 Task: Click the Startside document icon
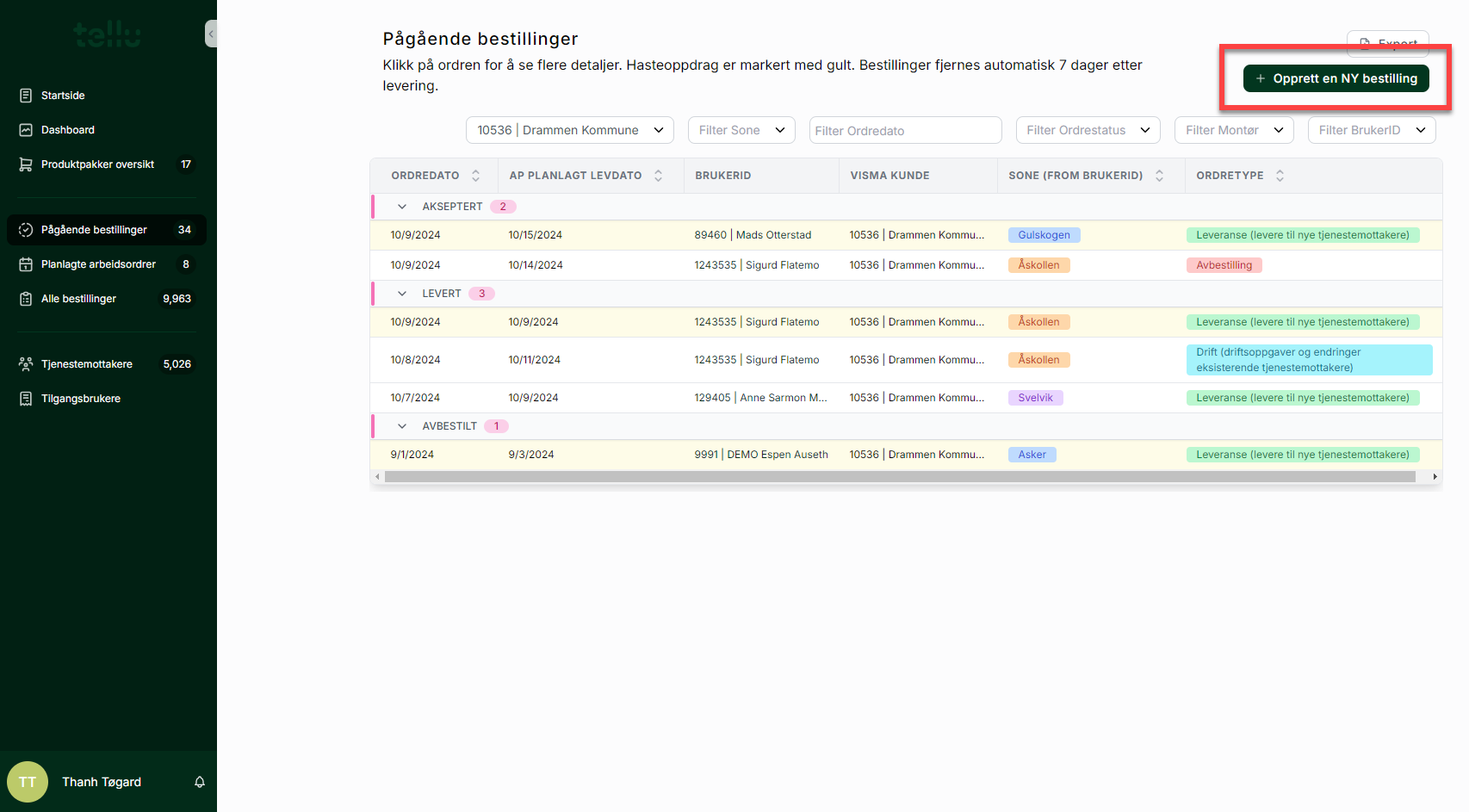pyautogui.click(x=26, y=96)
